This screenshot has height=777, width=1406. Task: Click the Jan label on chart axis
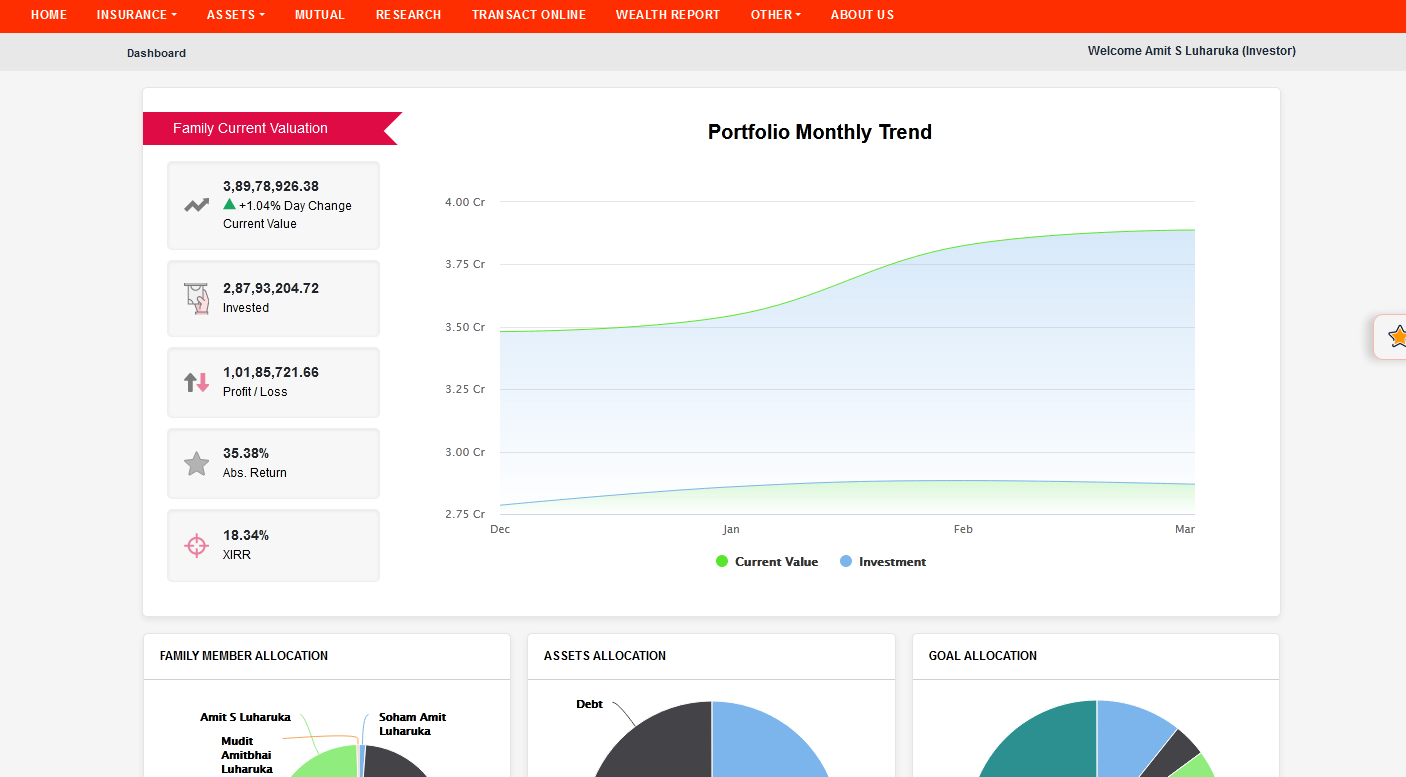[x=731, y=529]
